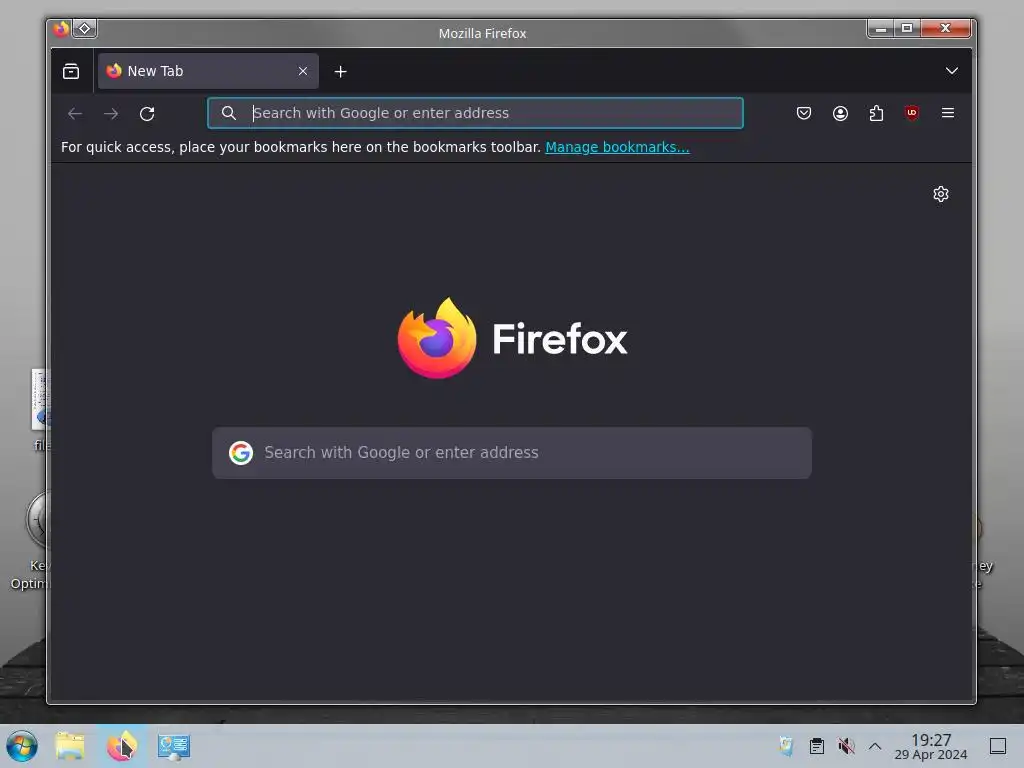Open Firefox View from tab strip icon
Viewport: 1024px width, 768px height.
click(71, 71)
